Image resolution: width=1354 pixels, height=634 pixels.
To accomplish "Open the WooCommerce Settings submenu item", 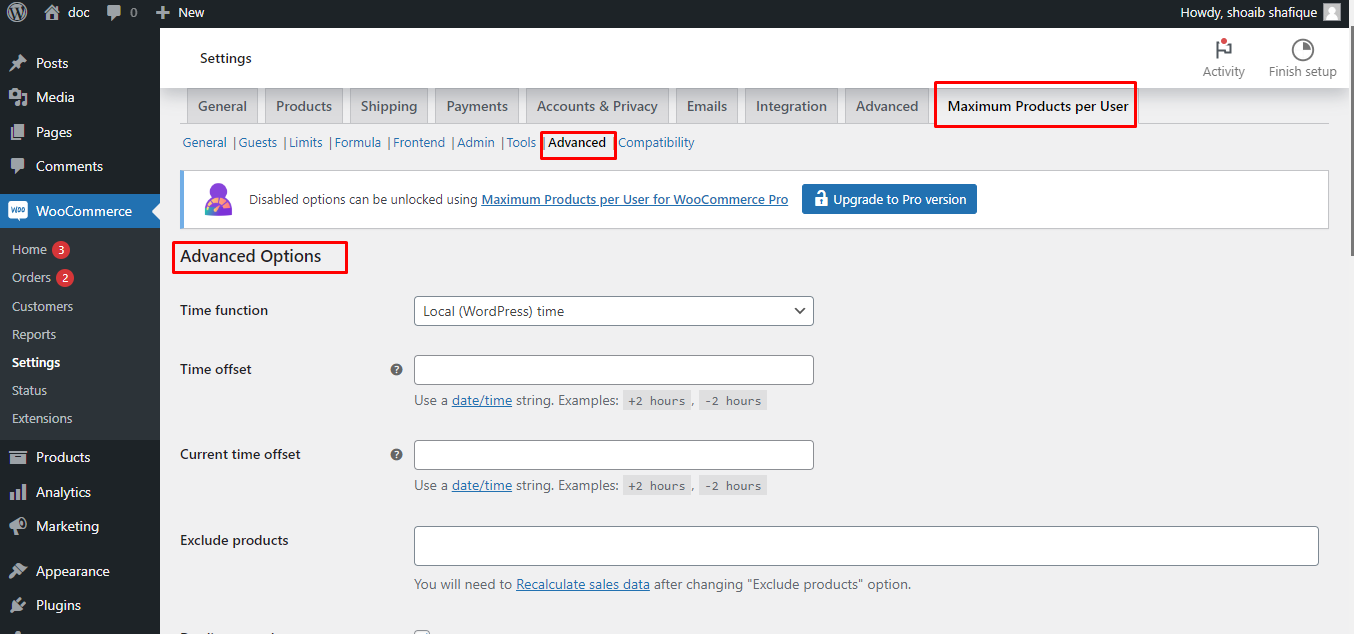I will point(36,362).
